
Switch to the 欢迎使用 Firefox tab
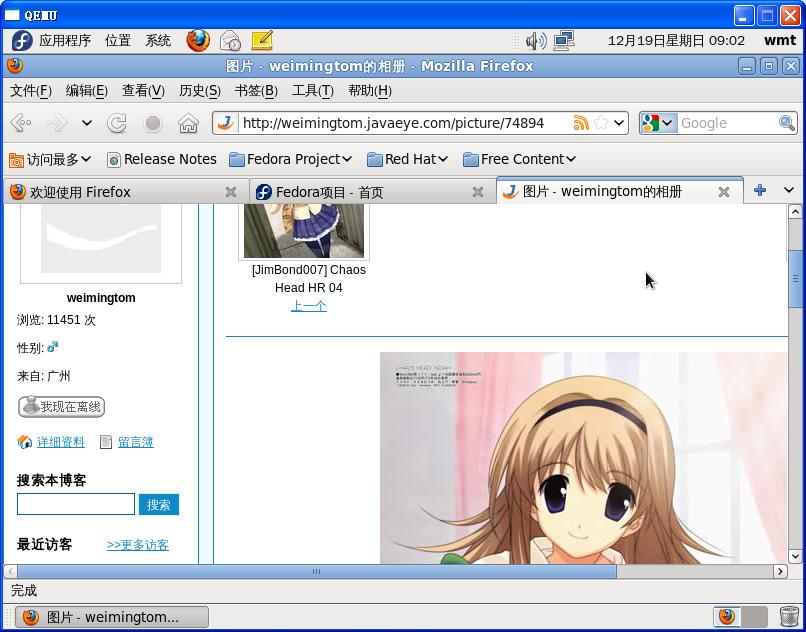tap(118, 192)
